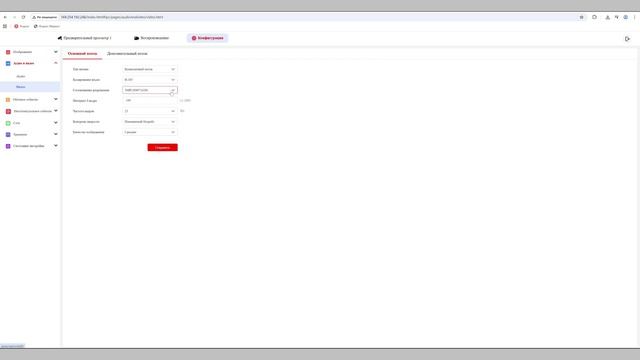Open the stream type dropdown
Screen dimensions: 640x360
click(150, 69)
